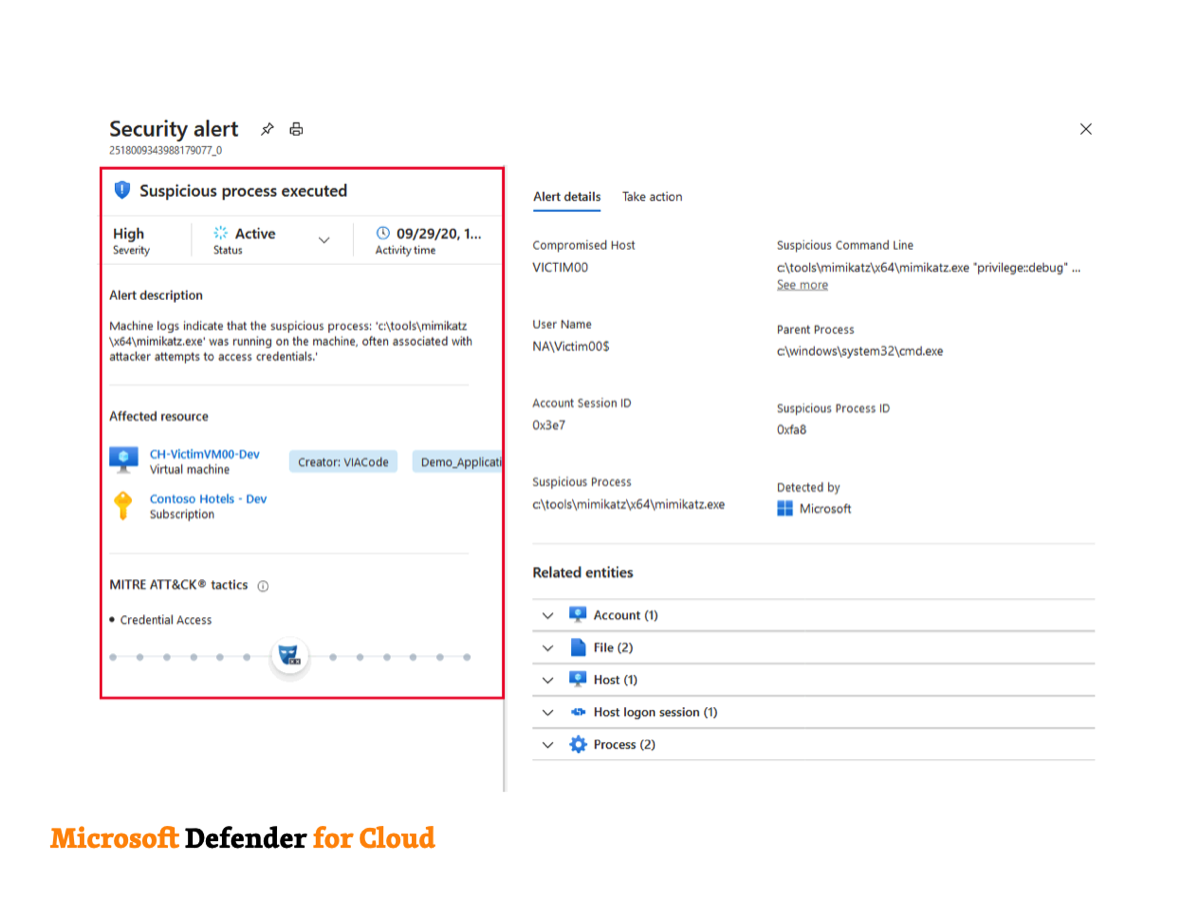Pin the Security alert panel
The width and height of the screenshot is (1200, 900).
267,129
